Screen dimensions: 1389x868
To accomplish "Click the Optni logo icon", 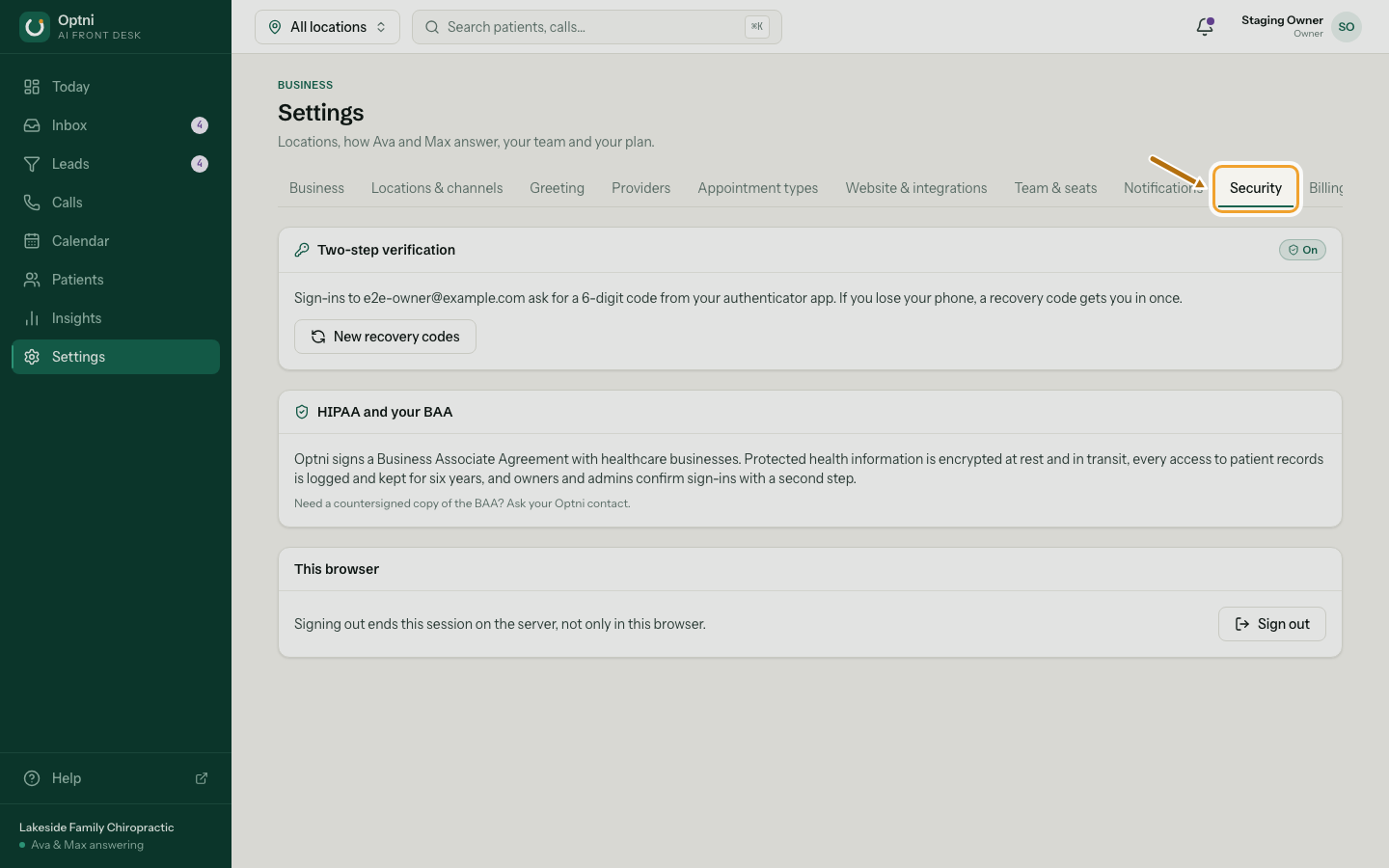I will 35,27.
